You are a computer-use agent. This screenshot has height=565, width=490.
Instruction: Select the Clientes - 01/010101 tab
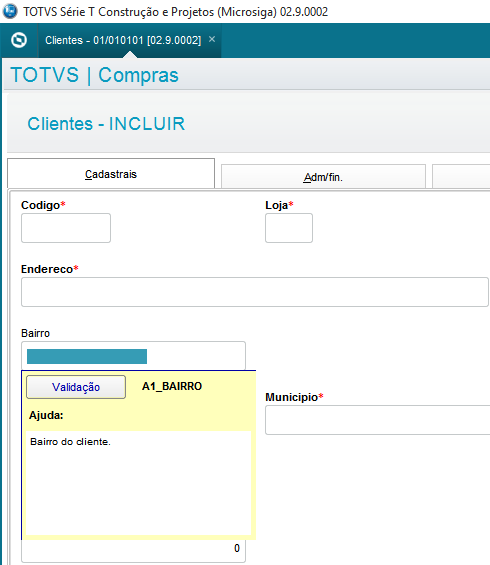(123, 40)
